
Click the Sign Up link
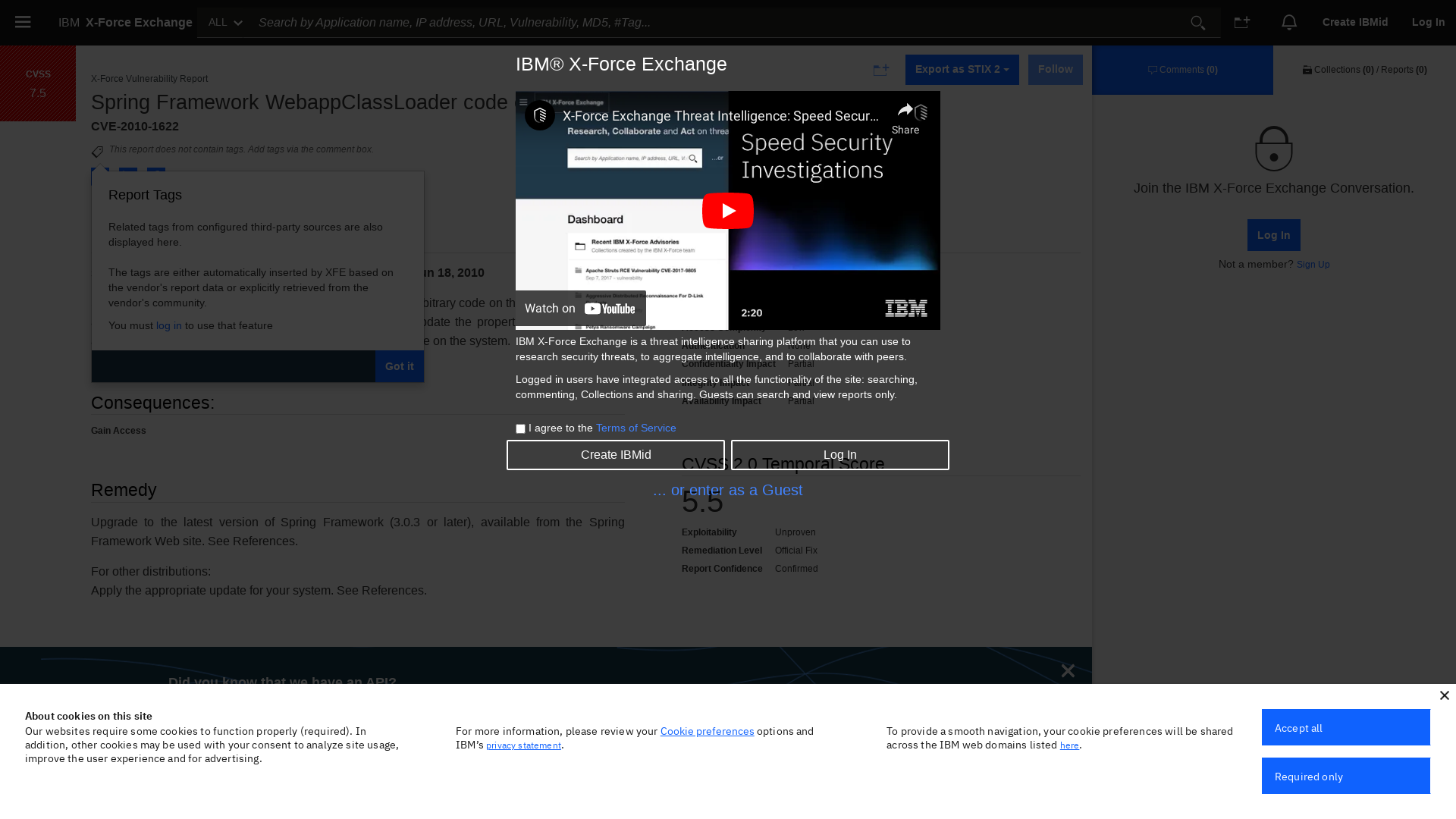[x=1313, y=265]
